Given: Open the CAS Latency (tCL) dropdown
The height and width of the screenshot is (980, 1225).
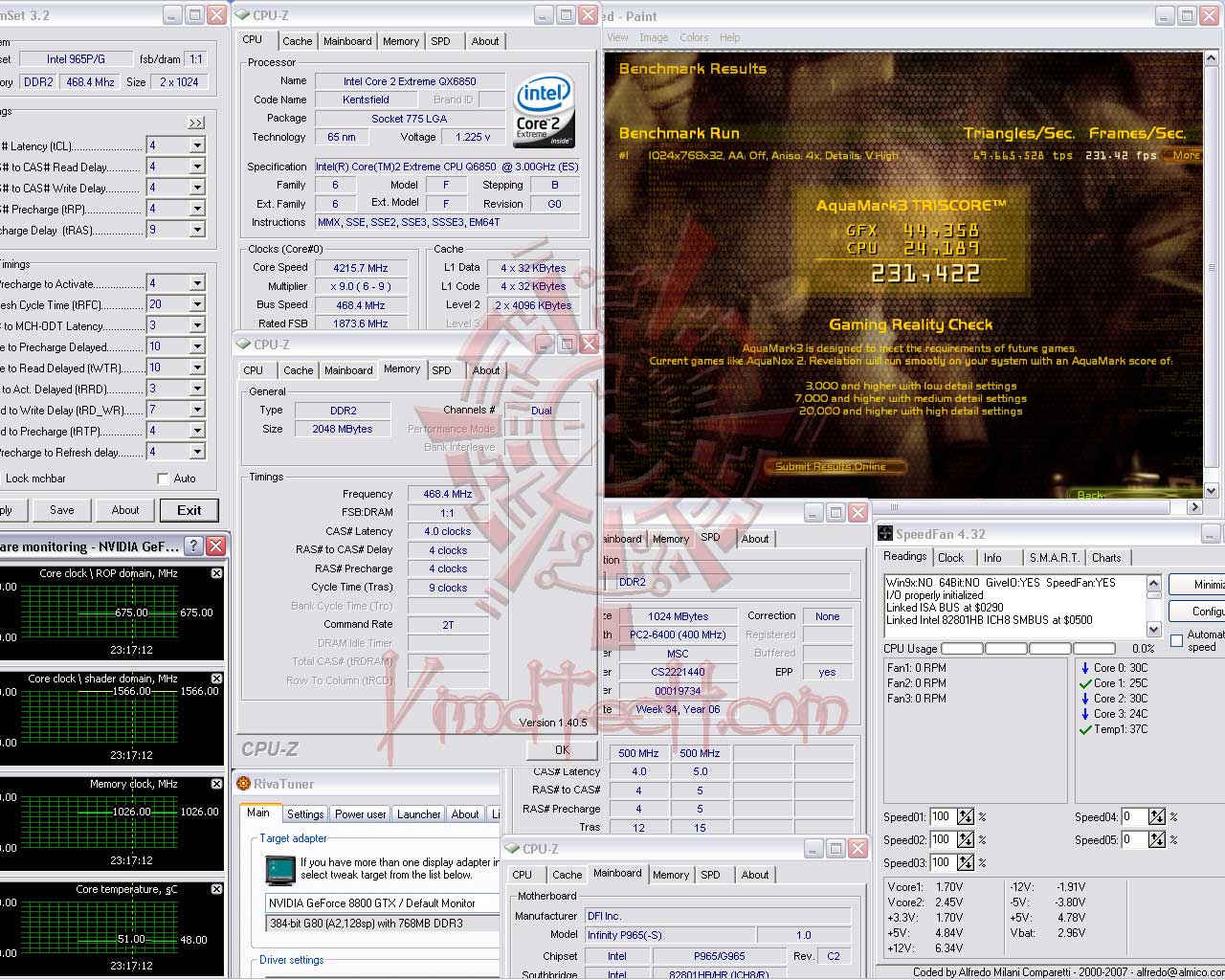Looking at the screenshot, I should click(x=197, y=145).
